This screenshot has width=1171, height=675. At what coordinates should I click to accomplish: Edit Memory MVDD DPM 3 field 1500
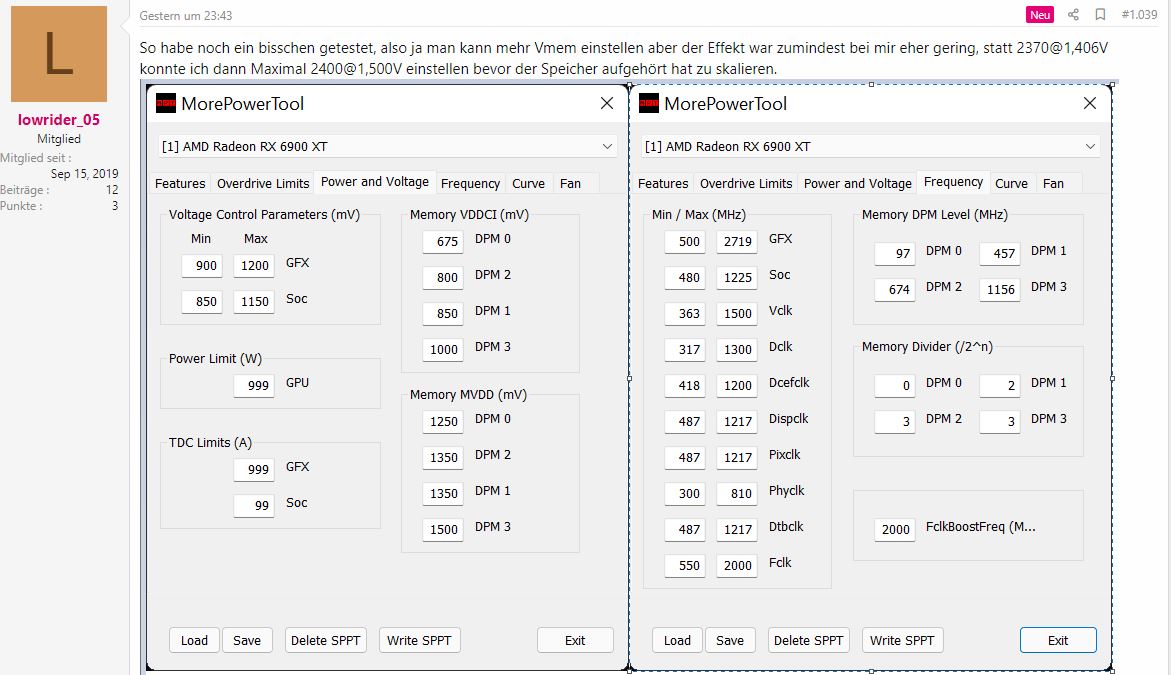(443, 529)
